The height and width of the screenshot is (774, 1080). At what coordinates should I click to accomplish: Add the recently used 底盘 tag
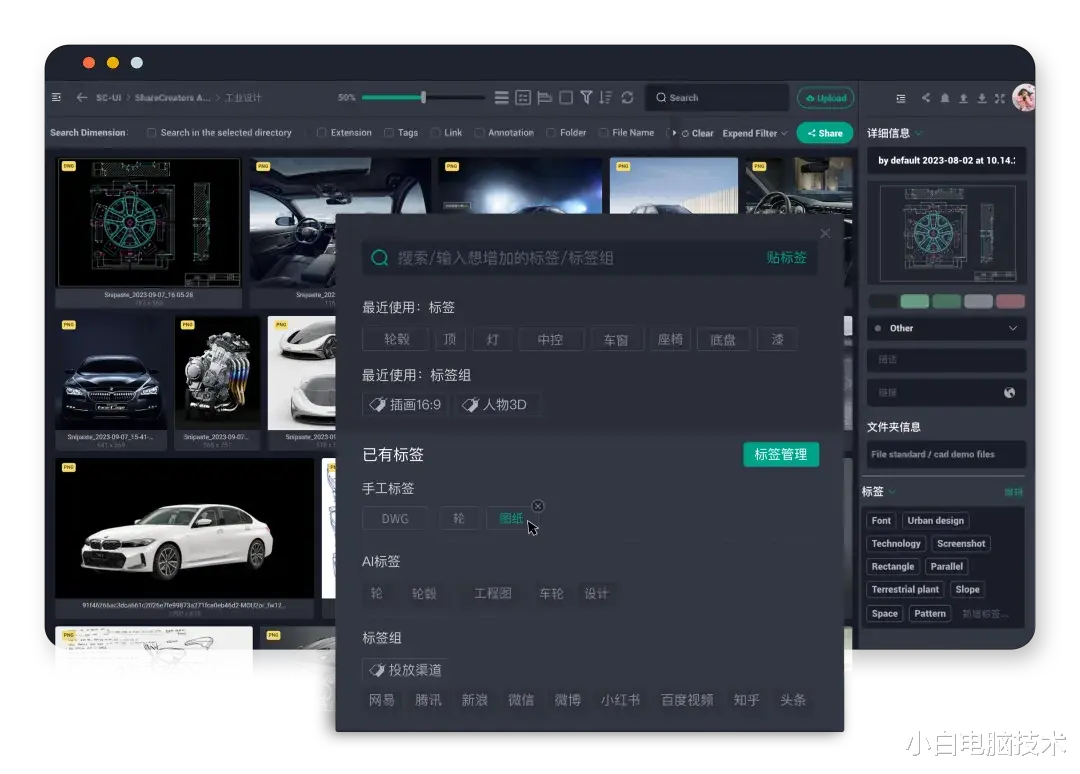(x=723, y=339)
